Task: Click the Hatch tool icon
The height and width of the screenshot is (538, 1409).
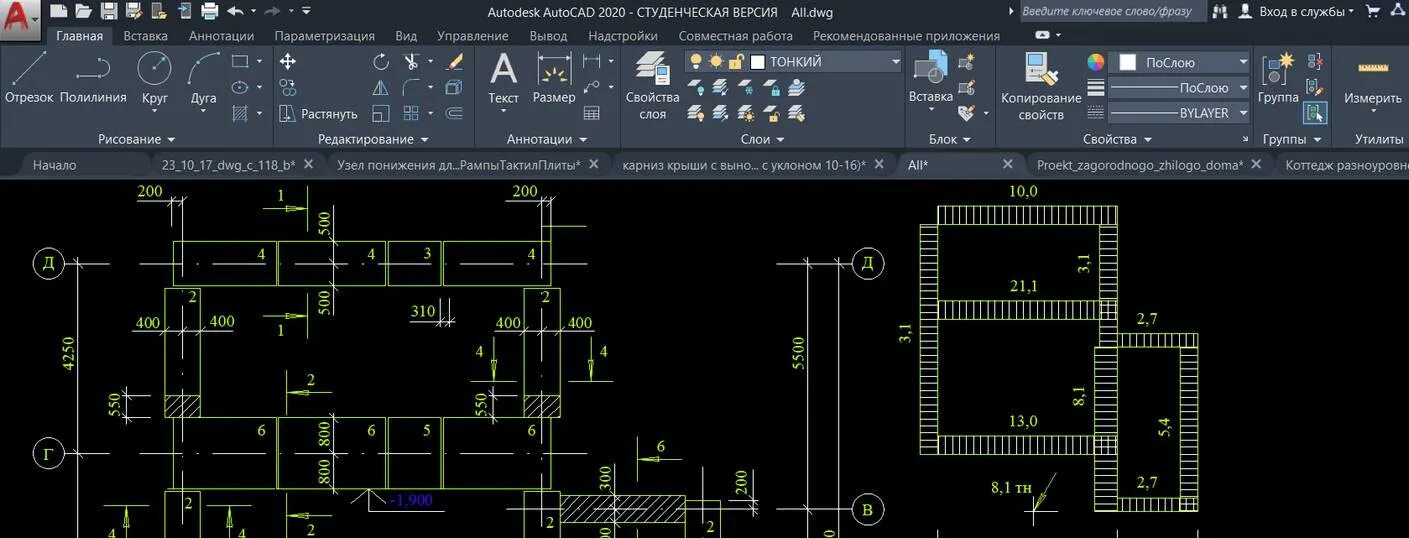Action: pyautogui.click(x=240, y=113)
